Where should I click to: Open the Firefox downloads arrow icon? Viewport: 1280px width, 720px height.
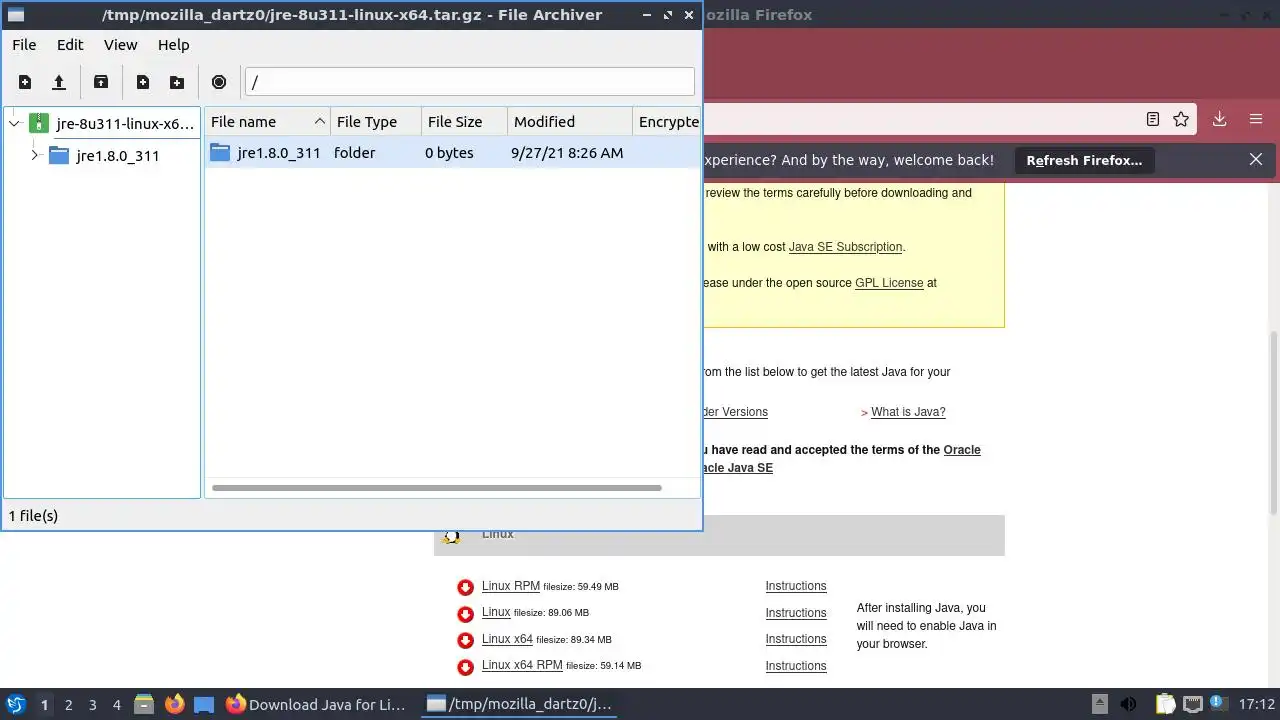pos(1219,119)
